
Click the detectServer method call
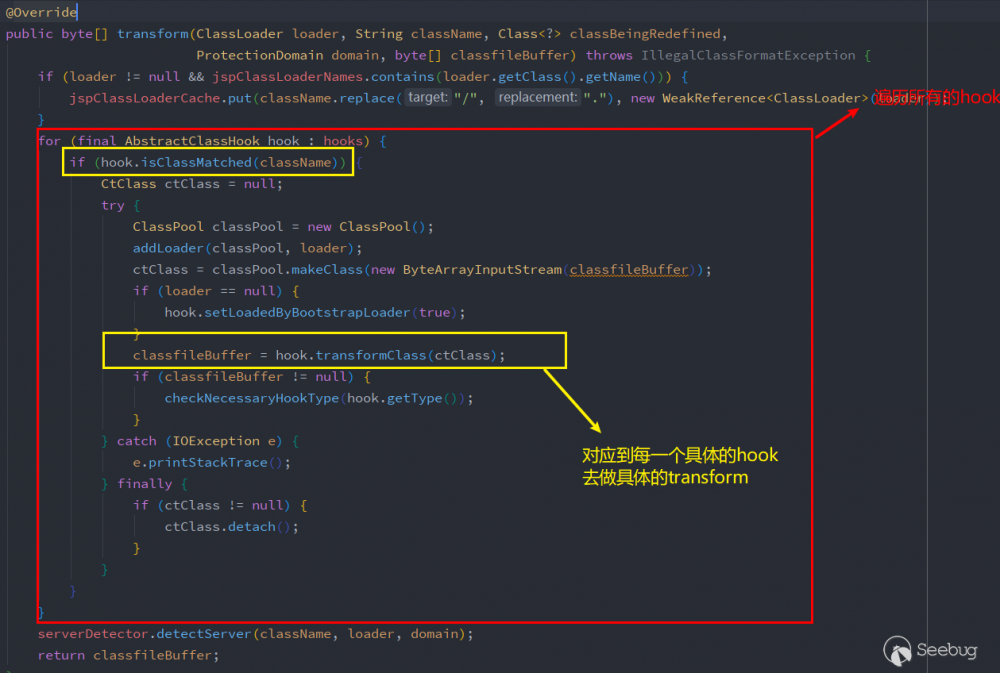click(x=204, y=633)
